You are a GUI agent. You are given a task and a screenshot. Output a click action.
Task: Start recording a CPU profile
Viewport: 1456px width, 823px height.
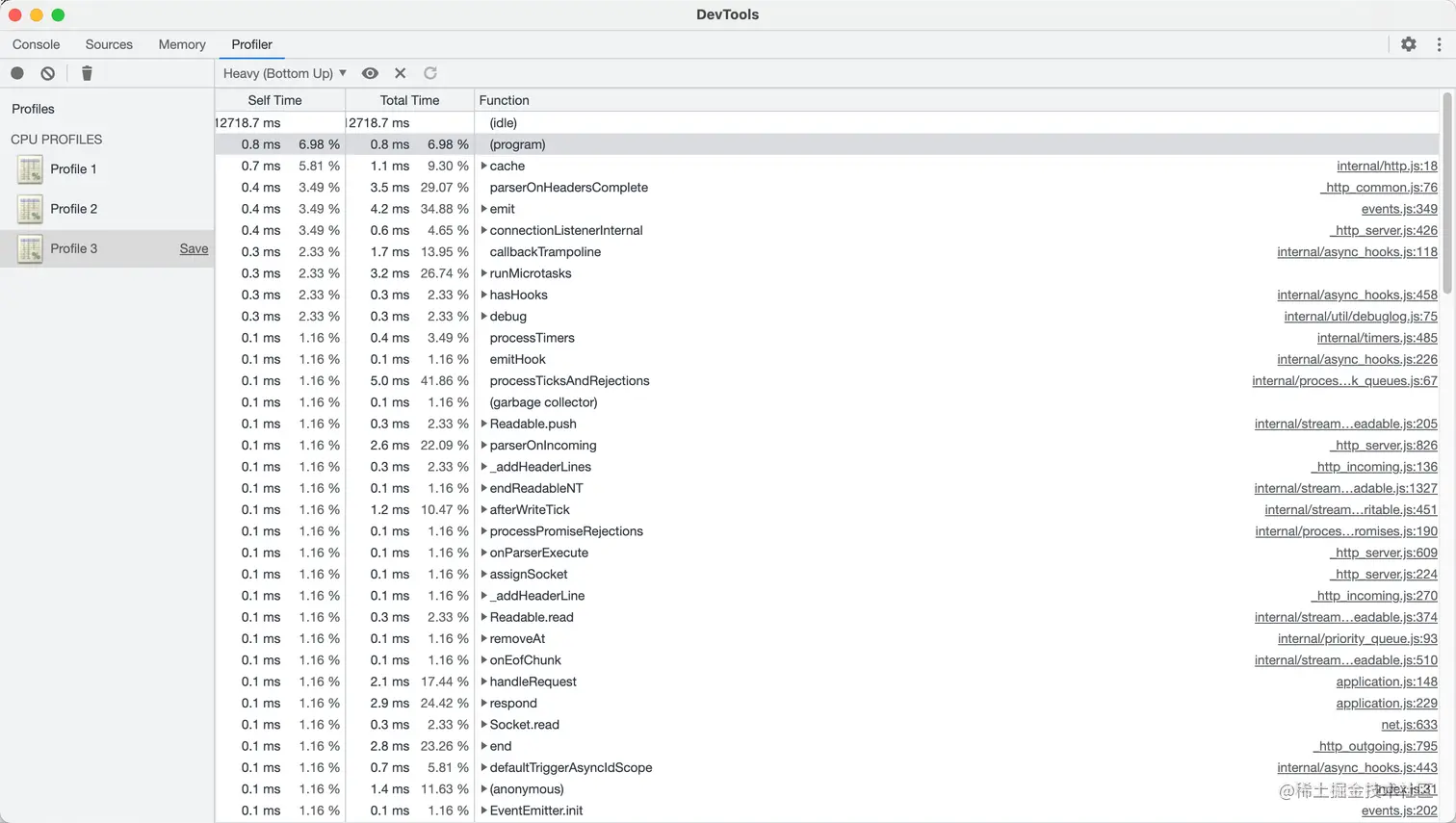click(x=17, y=73)
